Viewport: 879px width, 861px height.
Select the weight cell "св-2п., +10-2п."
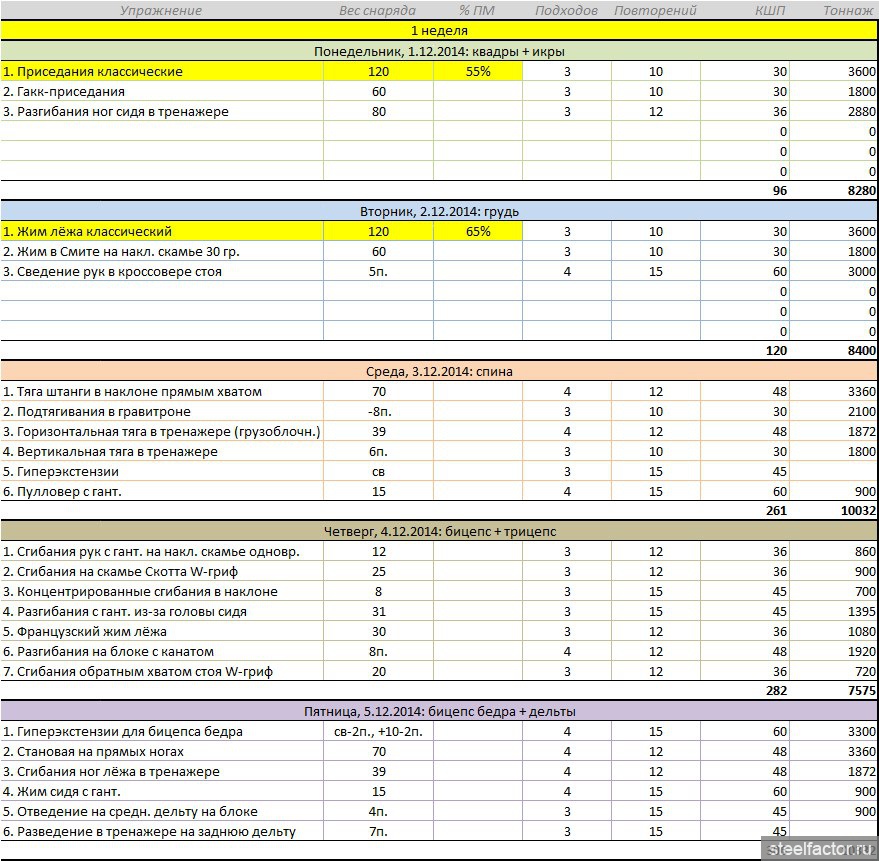coord(378,732)
